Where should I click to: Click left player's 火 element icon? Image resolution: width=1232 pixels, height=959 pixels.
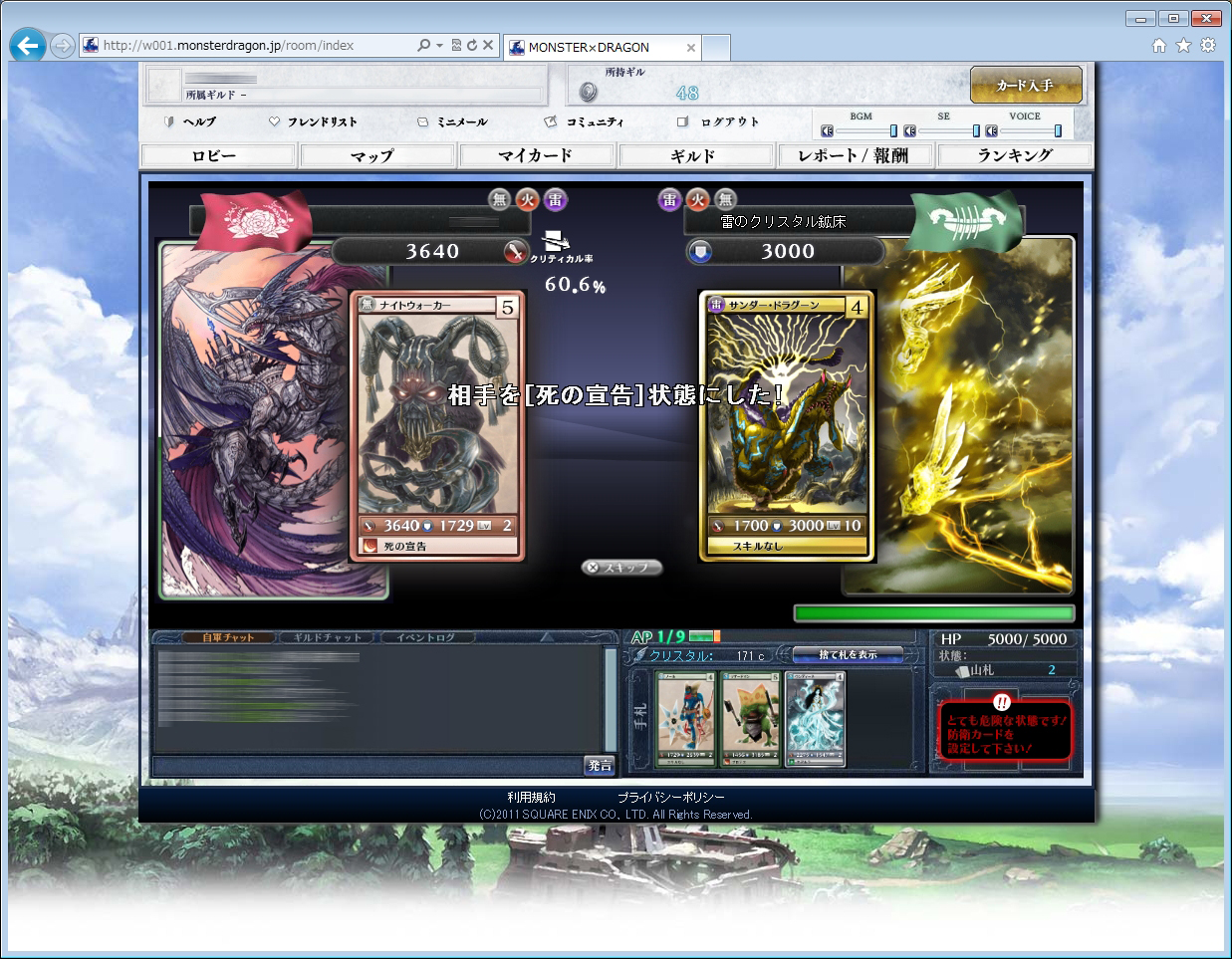(x=527, y=200)
